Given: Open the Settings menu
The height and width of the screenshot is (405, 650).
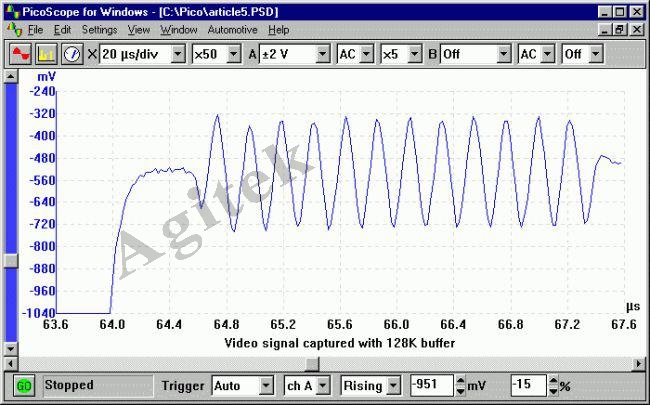Looking at the screenshot, I should (99, 30).
